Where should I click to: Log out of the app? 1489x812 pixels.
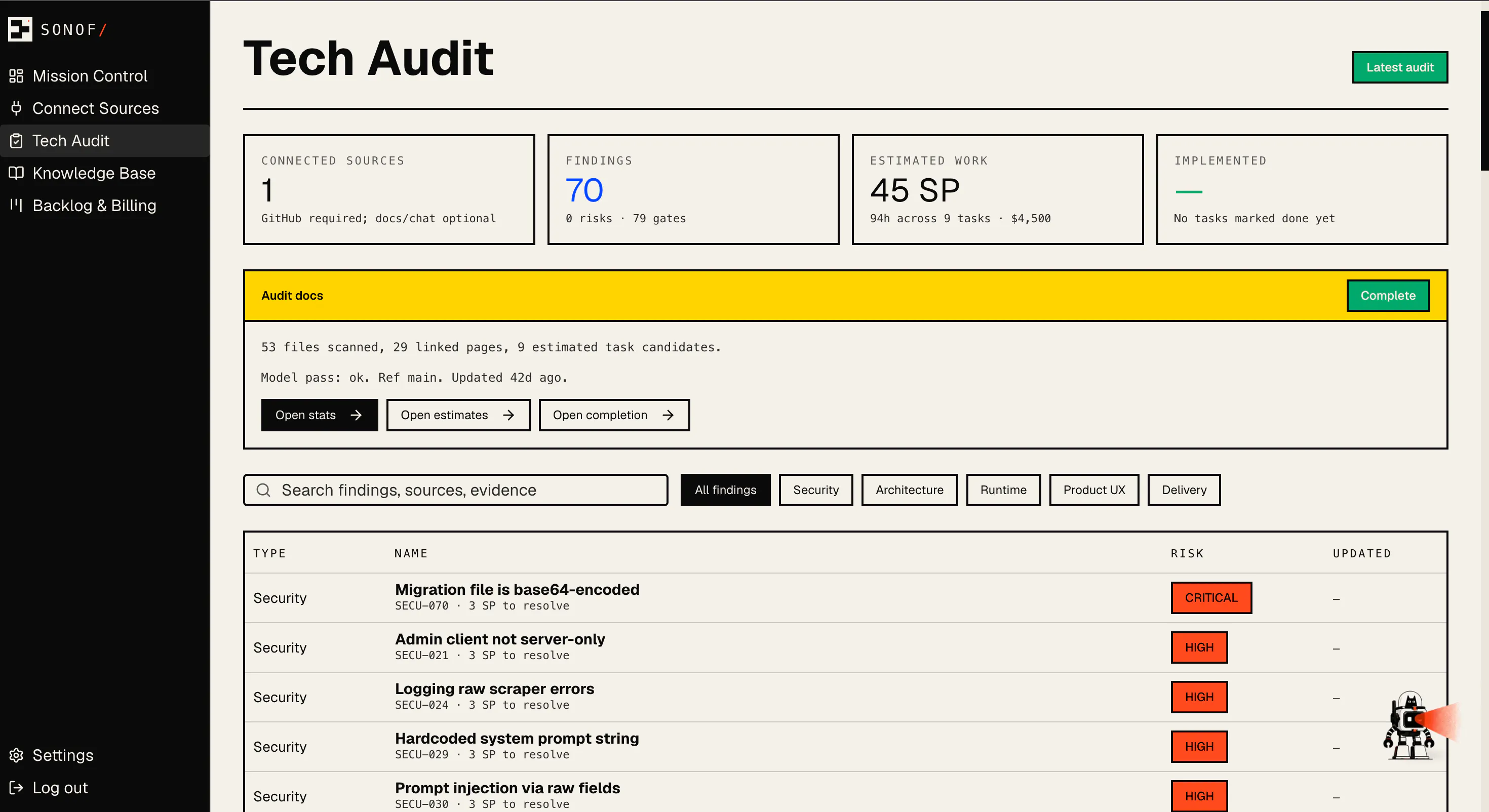[105, 787]
